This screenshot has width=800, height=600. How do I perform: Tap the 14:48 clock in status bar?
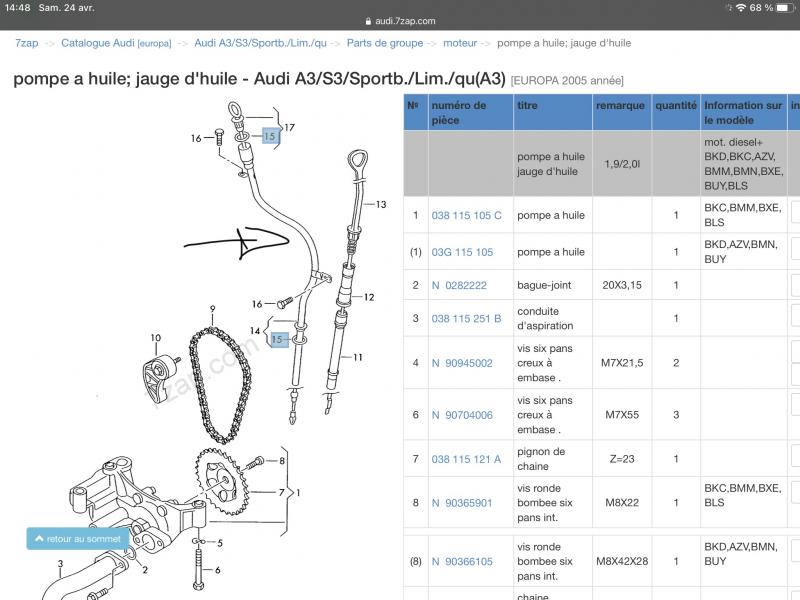[x=18, y=8]
